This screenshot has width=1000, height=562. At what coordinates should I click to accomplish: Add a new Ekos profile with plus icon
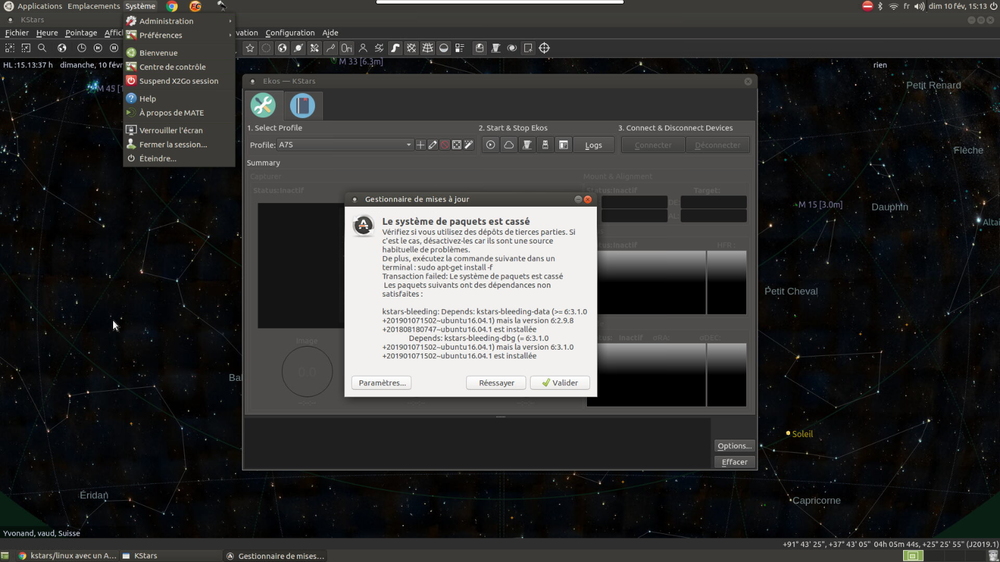[x=420, y=145]
